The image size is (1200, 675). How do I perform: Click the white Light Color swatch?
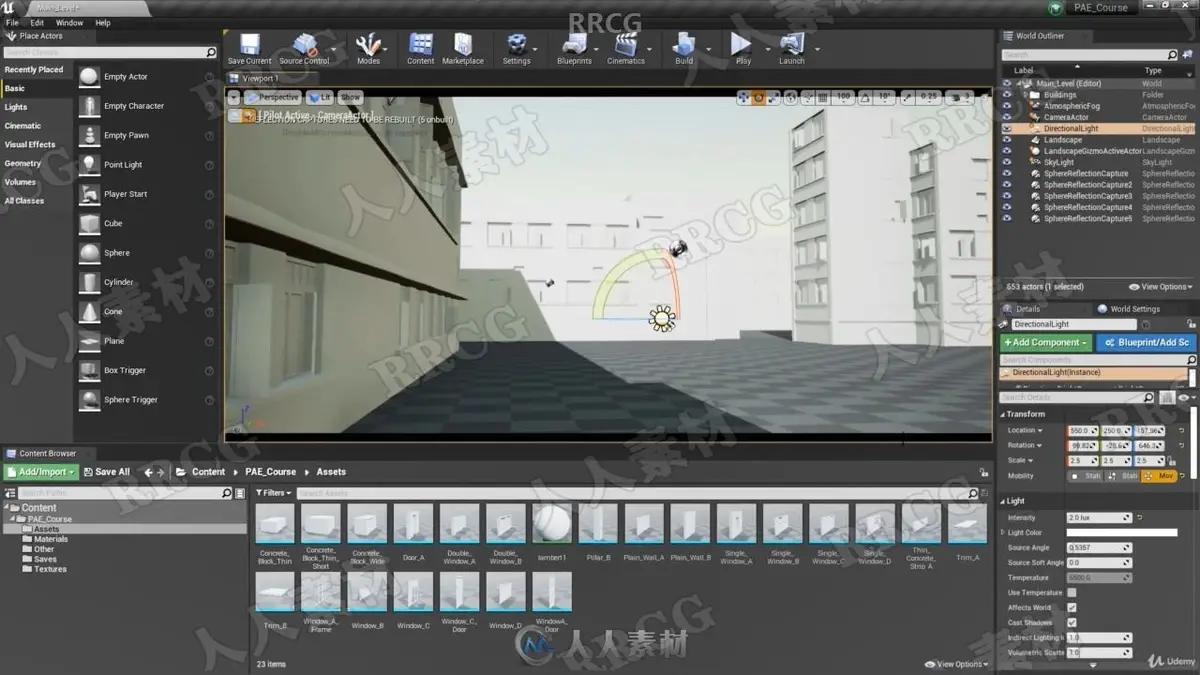click(x=1122, y=533)
